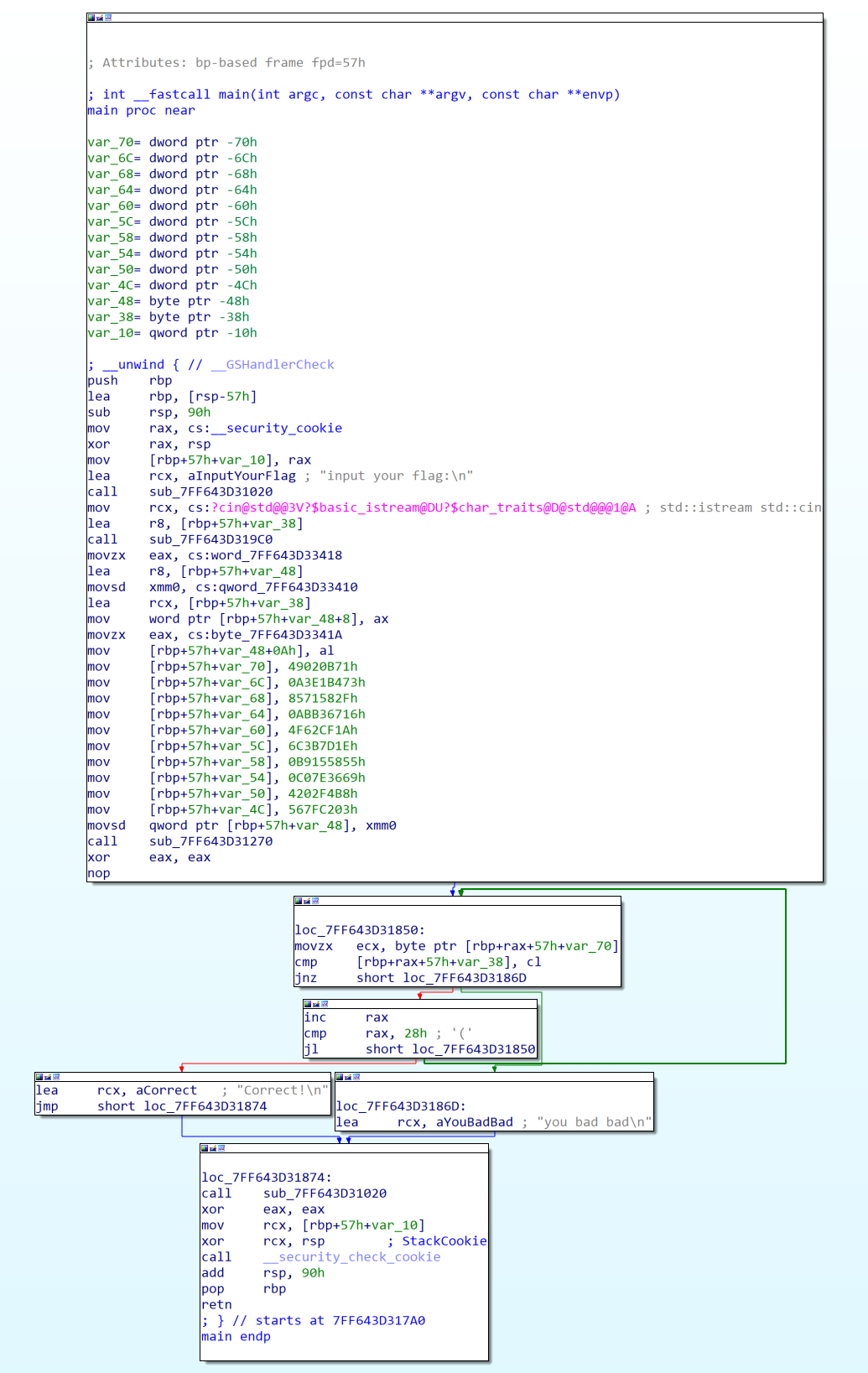Click loc_7FF643D3186D in the jnz instruction
The image size is (868, 1373).
[465, 978]
